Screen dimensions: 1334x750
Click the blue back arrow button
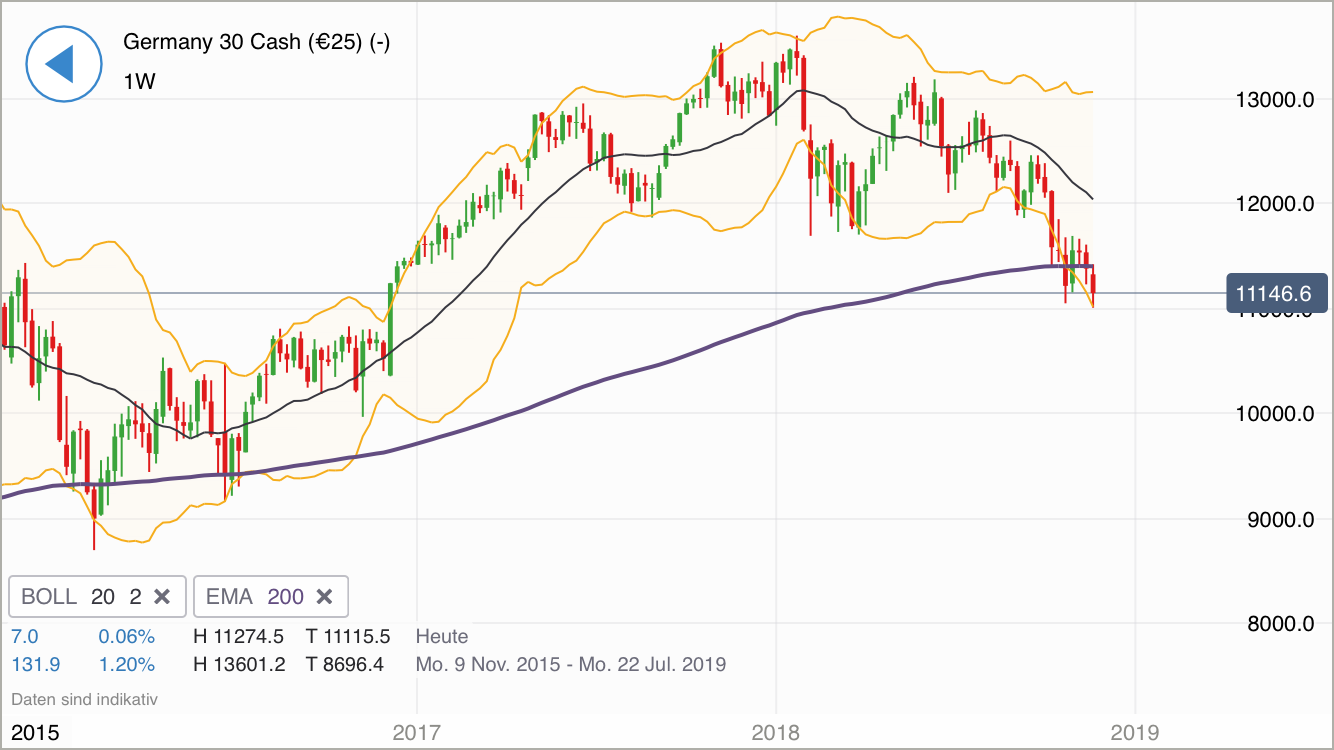pyautogui.click(x=63, y=64)
